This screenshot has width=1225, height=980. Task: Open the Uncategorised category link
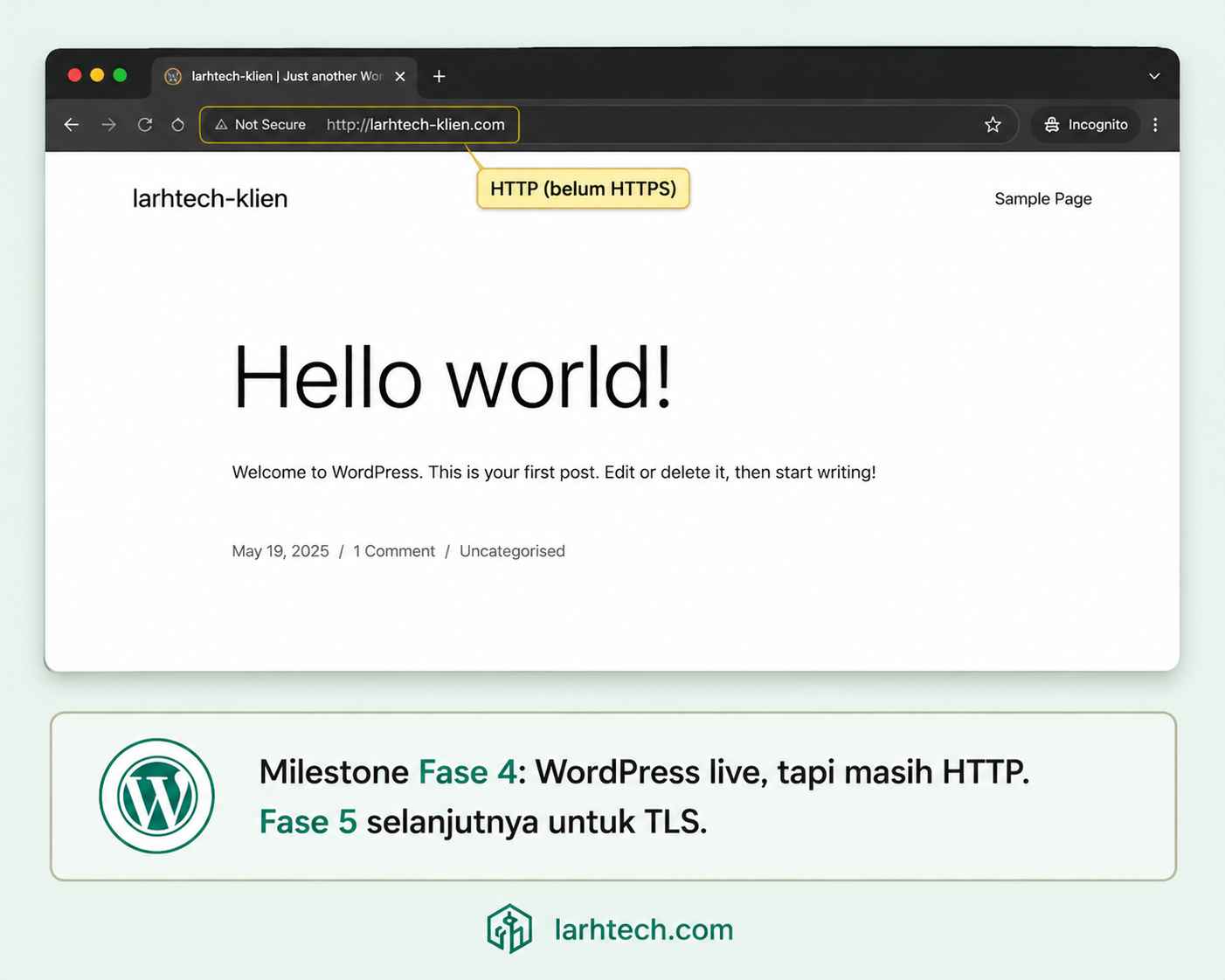pyautogui.click(x=512, y=551)
